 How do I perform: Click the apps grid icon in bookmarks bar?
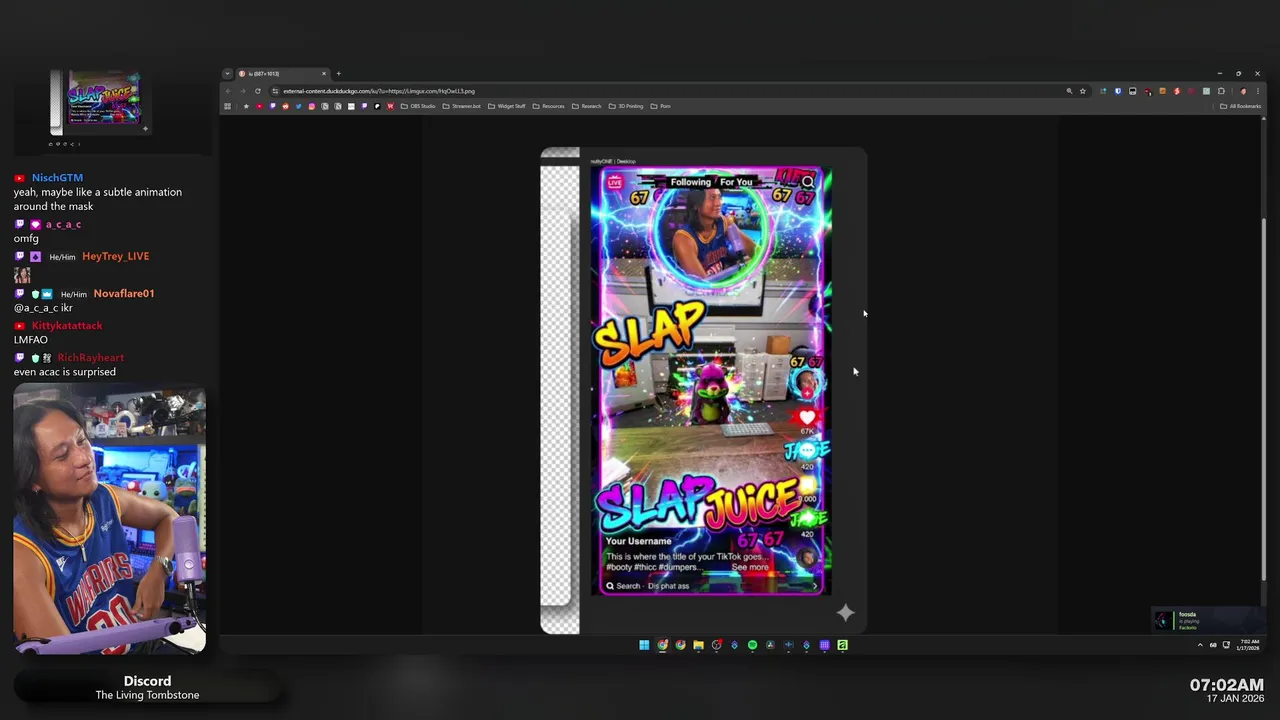(x=227, y=106)
